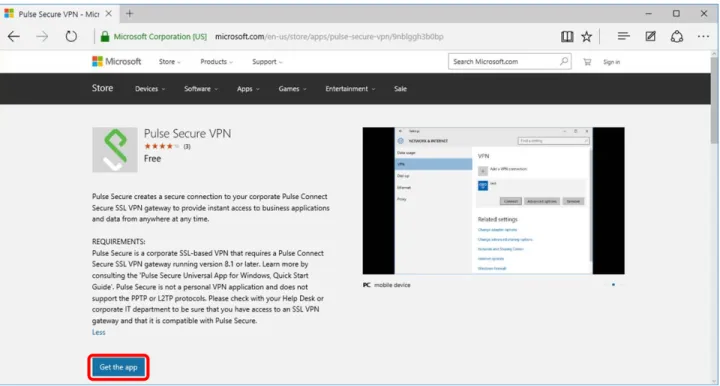Expand the Devices menu

[x=150, y=89]
